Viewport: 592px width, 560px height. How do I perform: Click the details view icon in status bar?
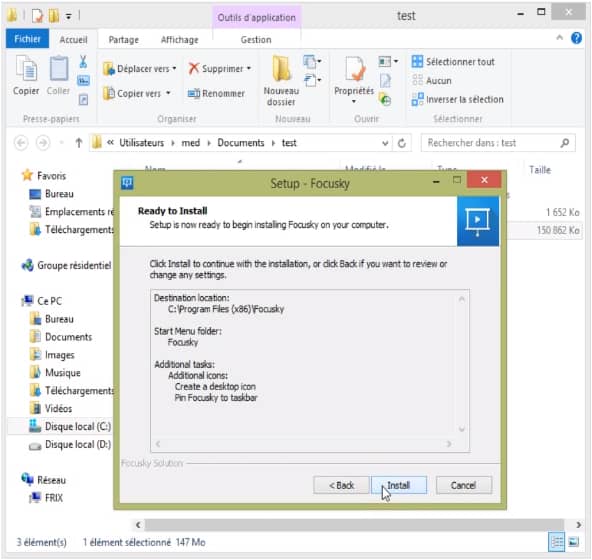[x=557, y=542]
